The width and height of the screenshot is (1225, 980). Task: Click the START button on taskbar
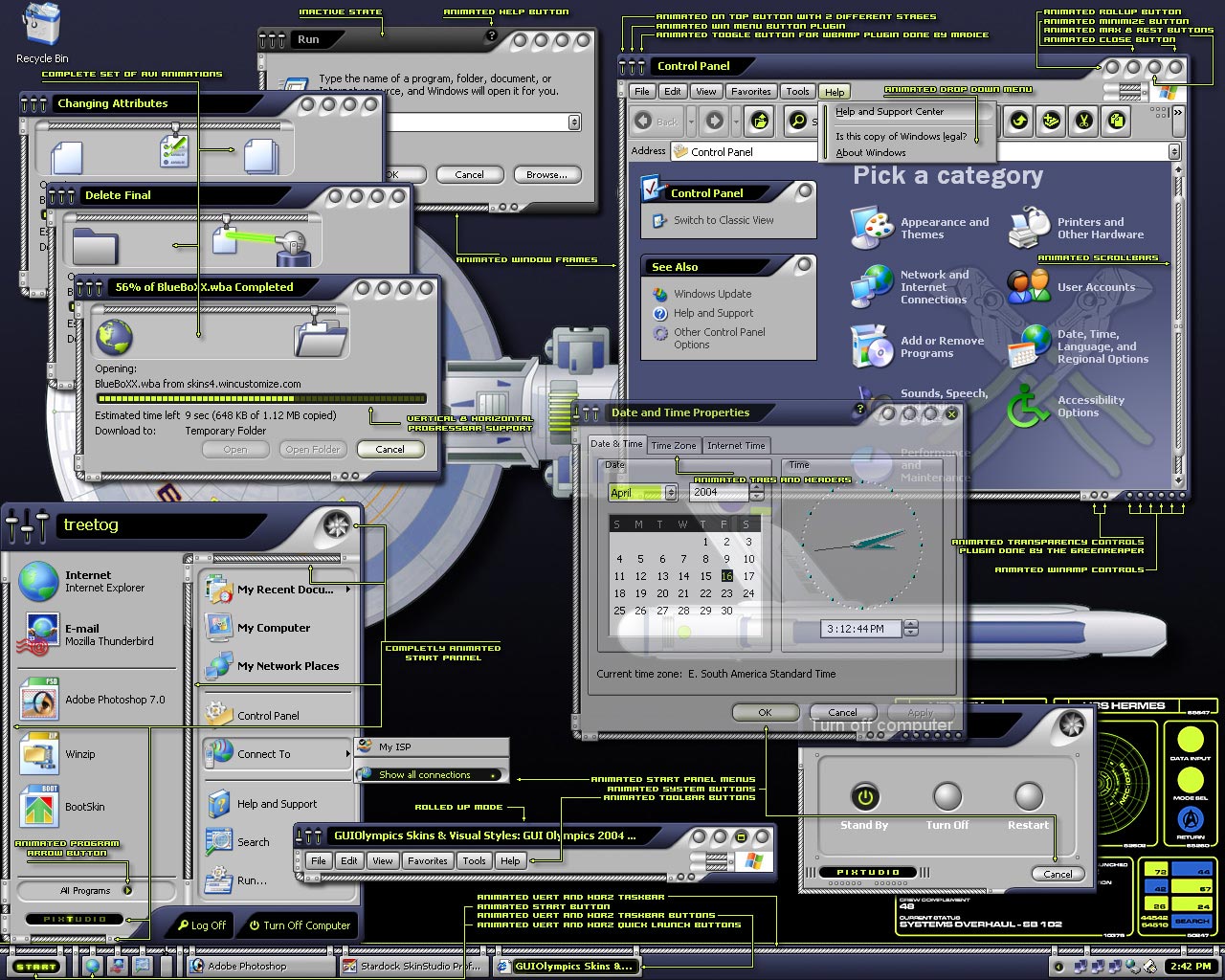click(36, 967)
